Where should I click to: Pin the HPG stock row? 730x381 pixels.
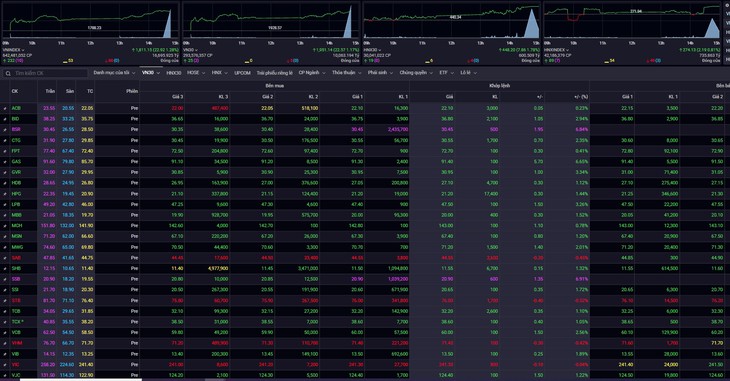[x=5, y=194]
